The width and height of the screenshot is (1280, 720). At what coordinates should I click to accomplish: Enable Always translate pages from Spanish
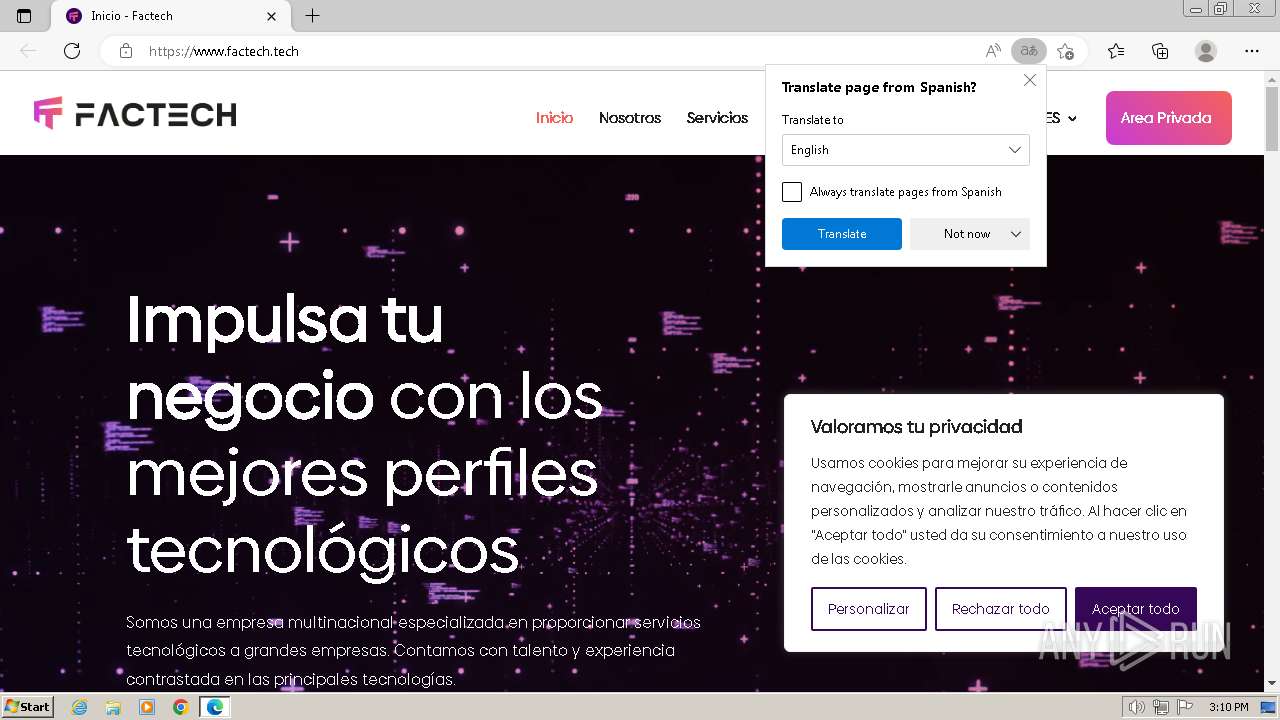point(792,192)
